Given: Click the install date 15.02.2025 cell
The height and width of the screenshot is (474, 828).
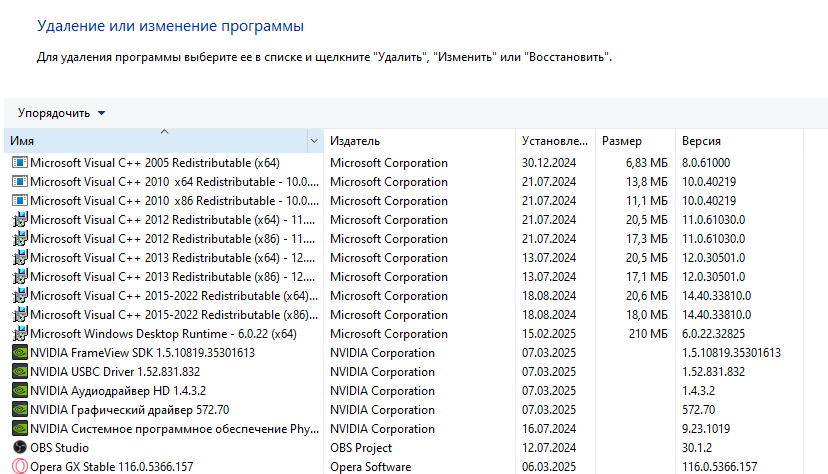Looking at the screenshot, I should [549, 334].
